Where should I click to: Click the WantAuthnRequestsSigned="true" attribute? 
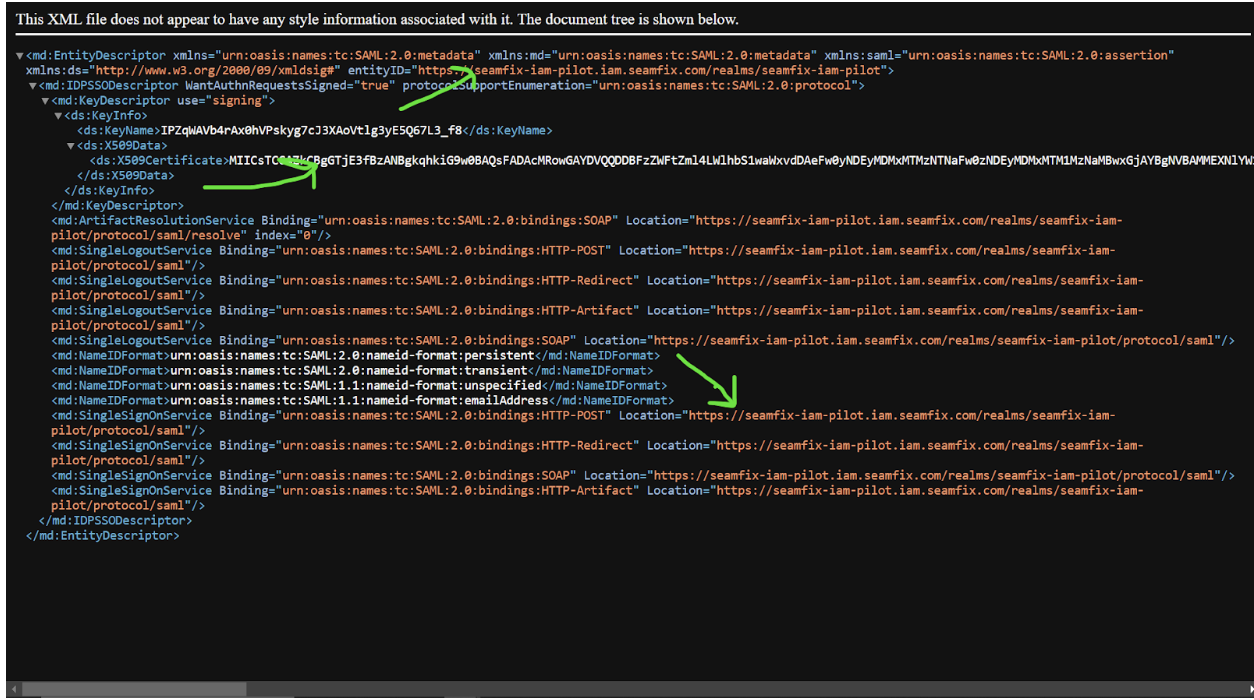(289, 85)
